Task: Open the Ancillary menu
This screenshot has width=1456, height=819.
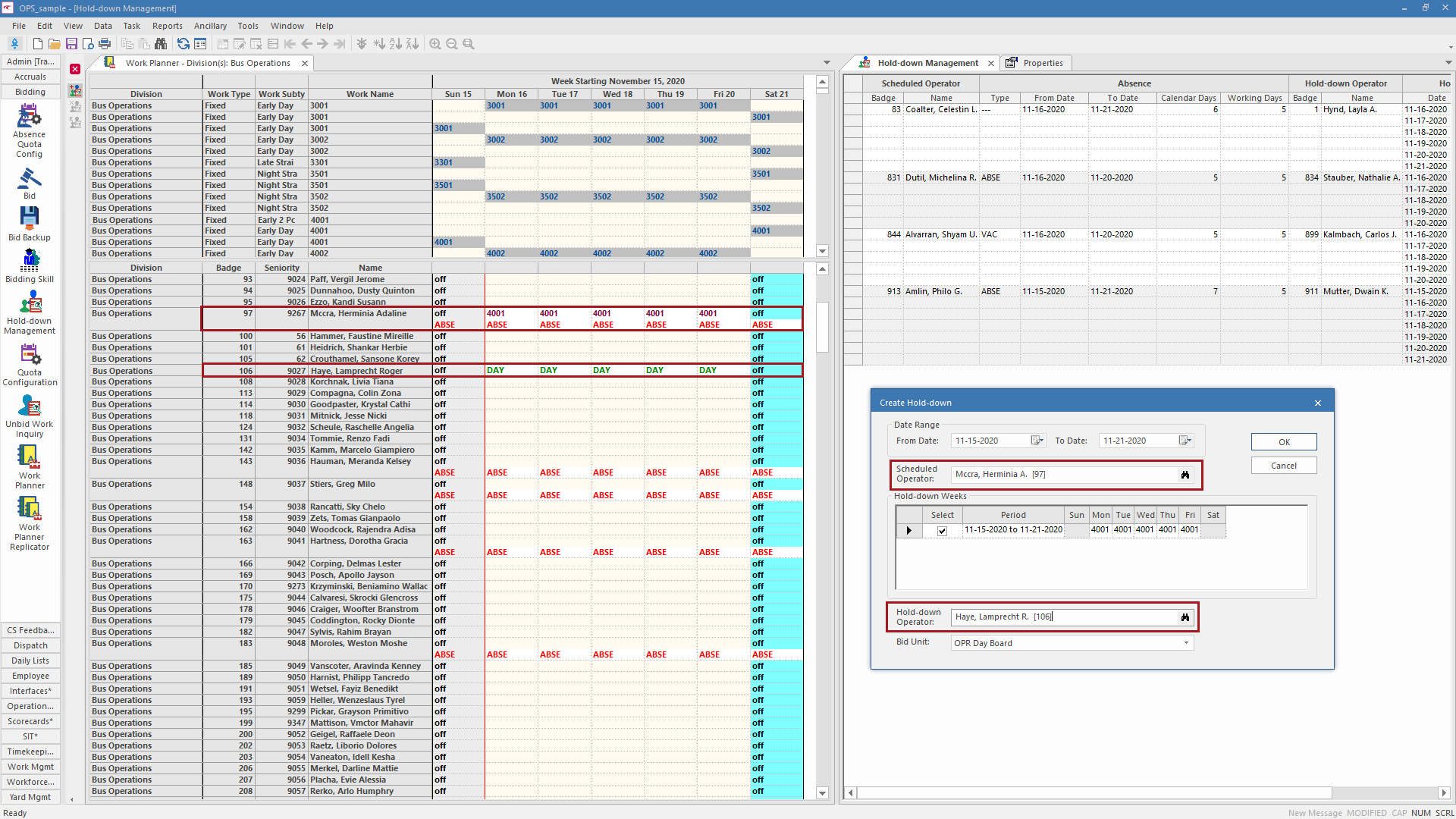Action: pyautogui.click(x=210, y=25)
